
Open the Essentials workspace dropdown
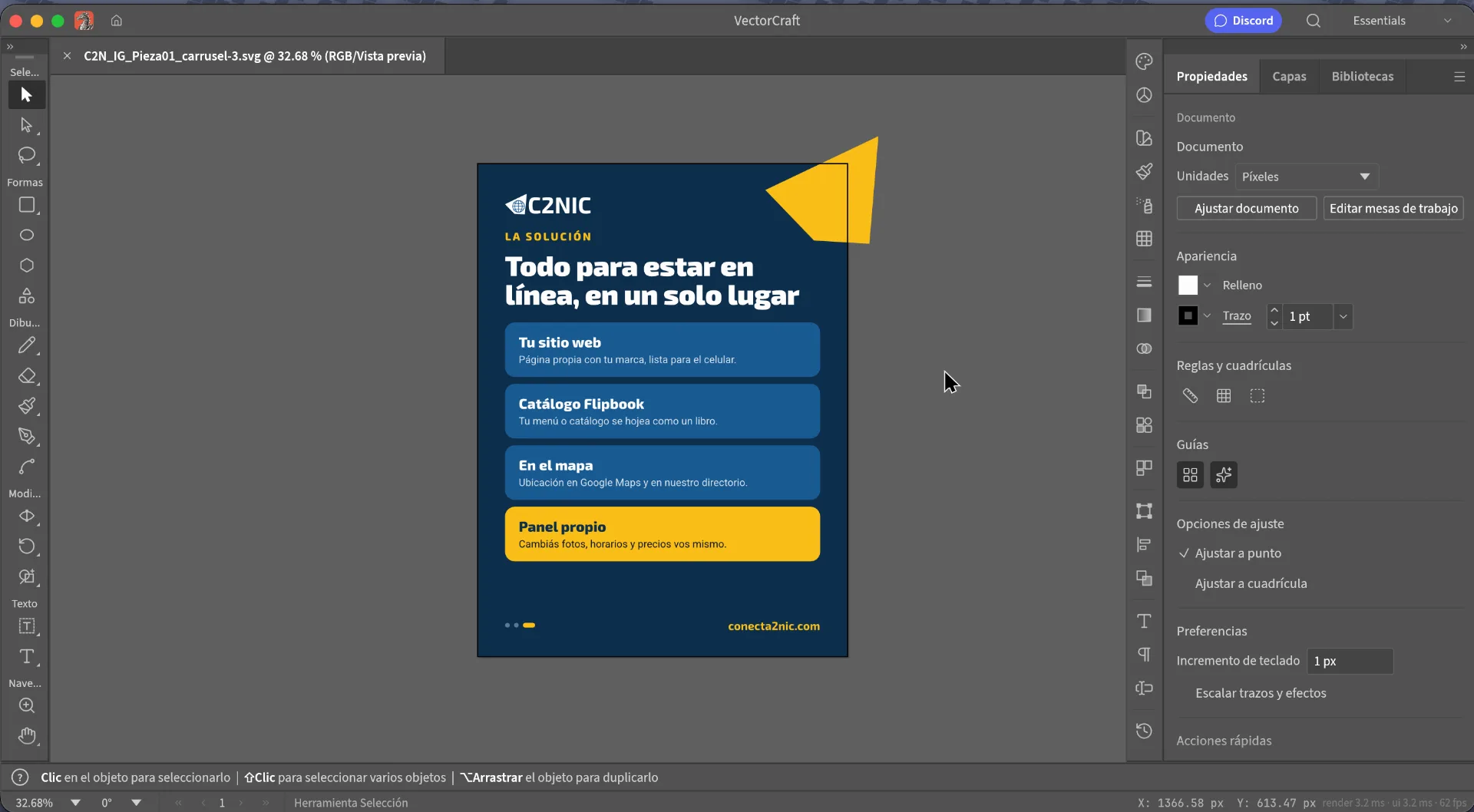coord(1403,21)
